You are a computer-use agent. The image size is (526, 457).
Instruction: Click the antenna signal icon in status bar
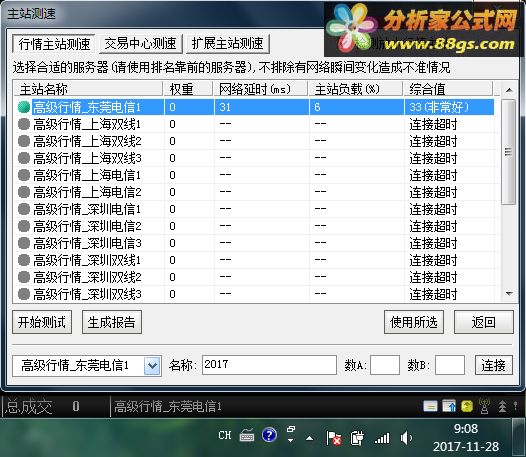pyautogui.click(x=484, y=406)
